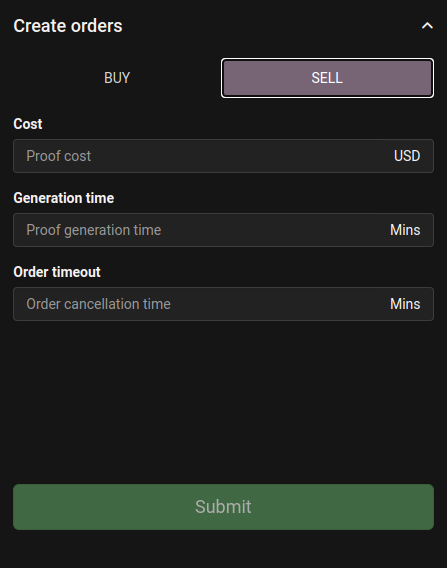
Task: Focus the Proof generation time field
Action: point(224,230)
